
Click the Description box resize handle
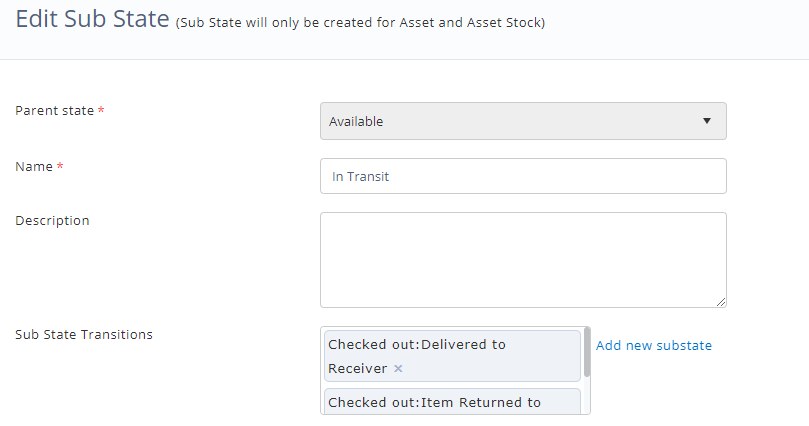[720, 301]
